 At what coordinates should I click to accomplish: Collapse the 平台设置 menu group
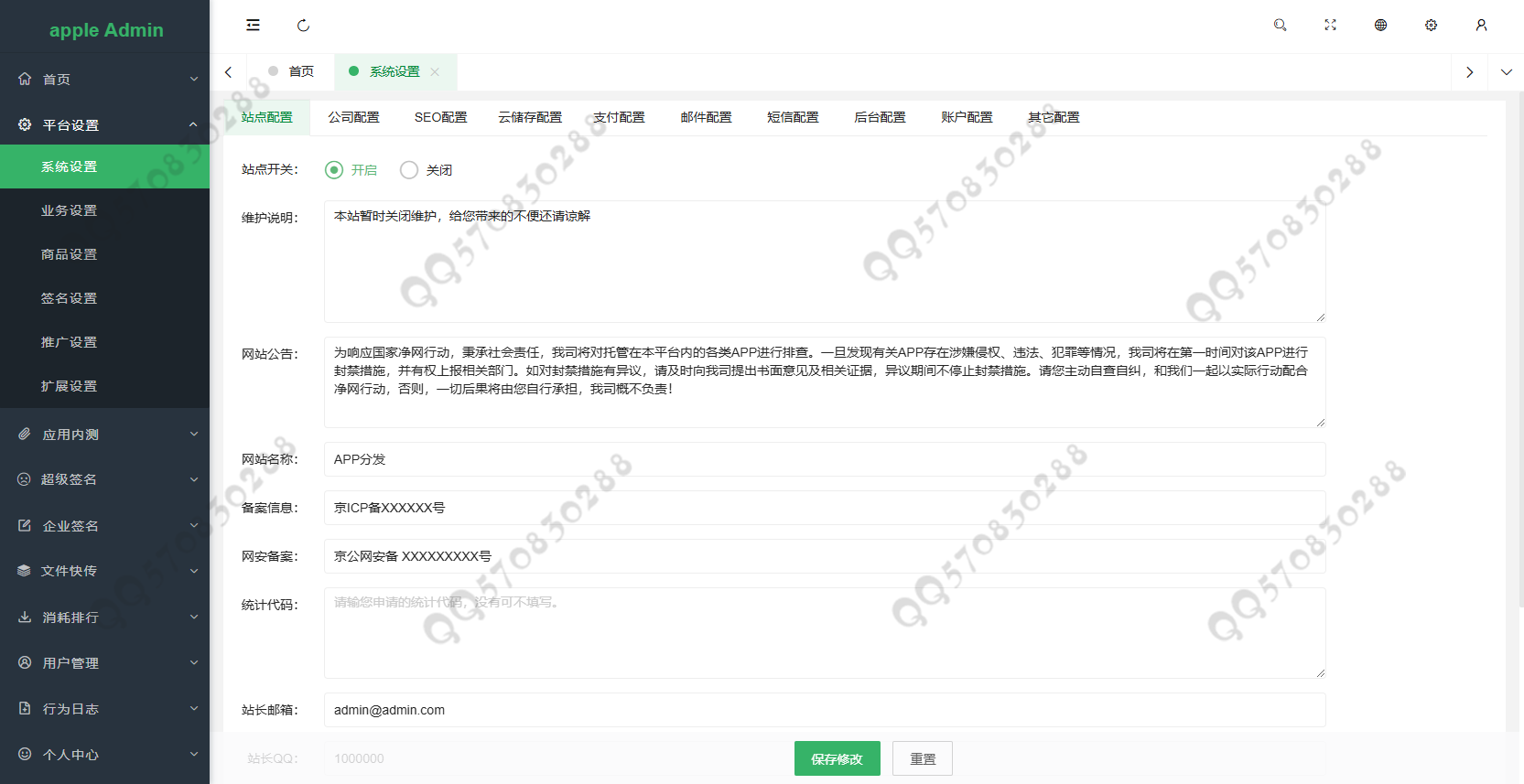click(105, 125)
